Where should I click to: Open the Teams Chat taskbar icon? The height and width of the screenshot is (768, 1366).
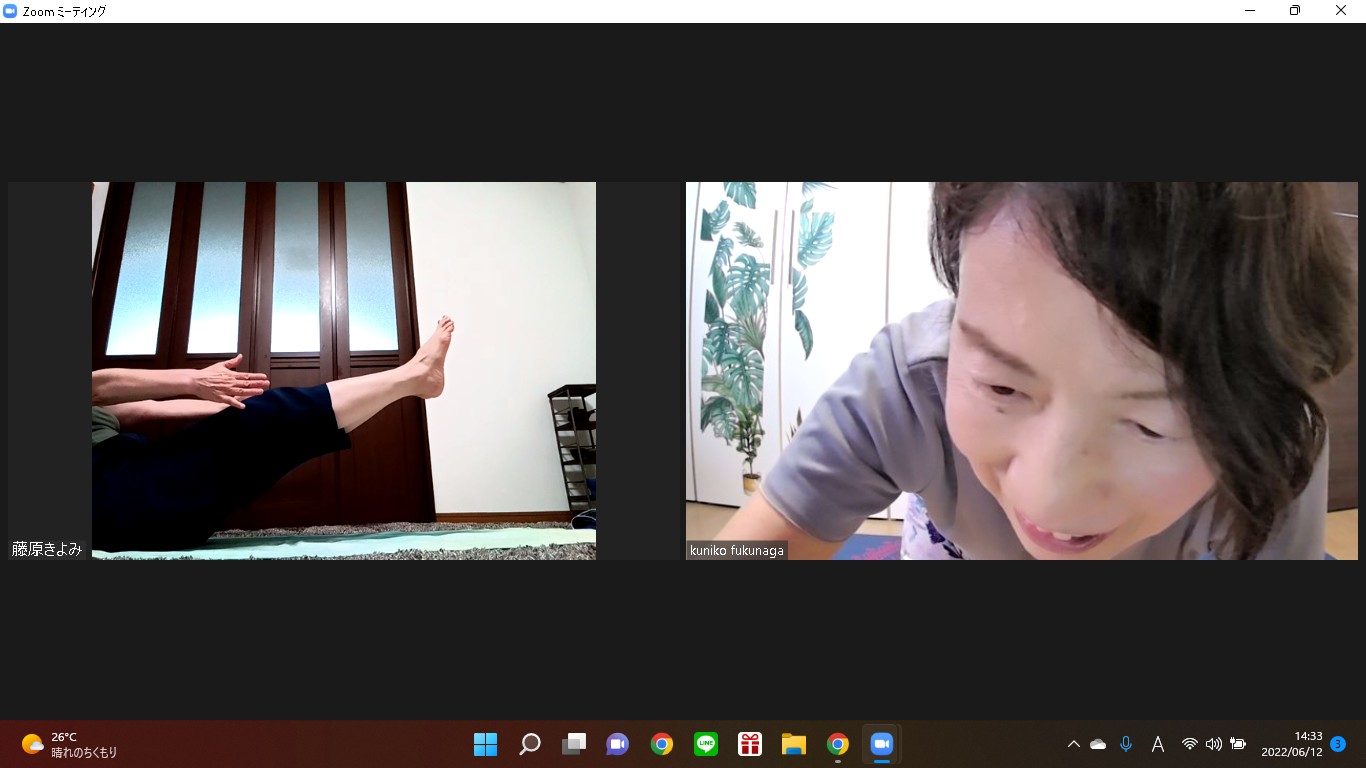tap(618, 744)
